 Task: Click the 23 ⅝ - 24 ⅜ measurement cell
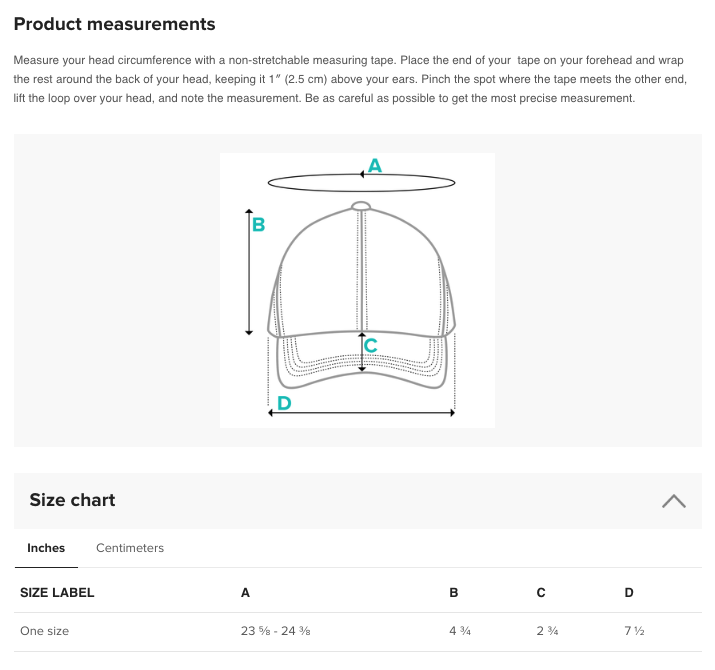click(x=281, y=631)
